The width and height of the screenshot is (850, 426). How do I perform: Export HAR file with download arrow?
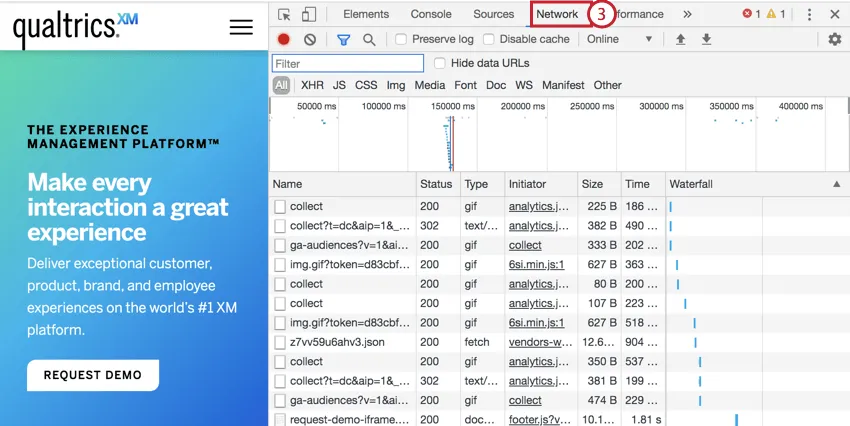[706, 39]
